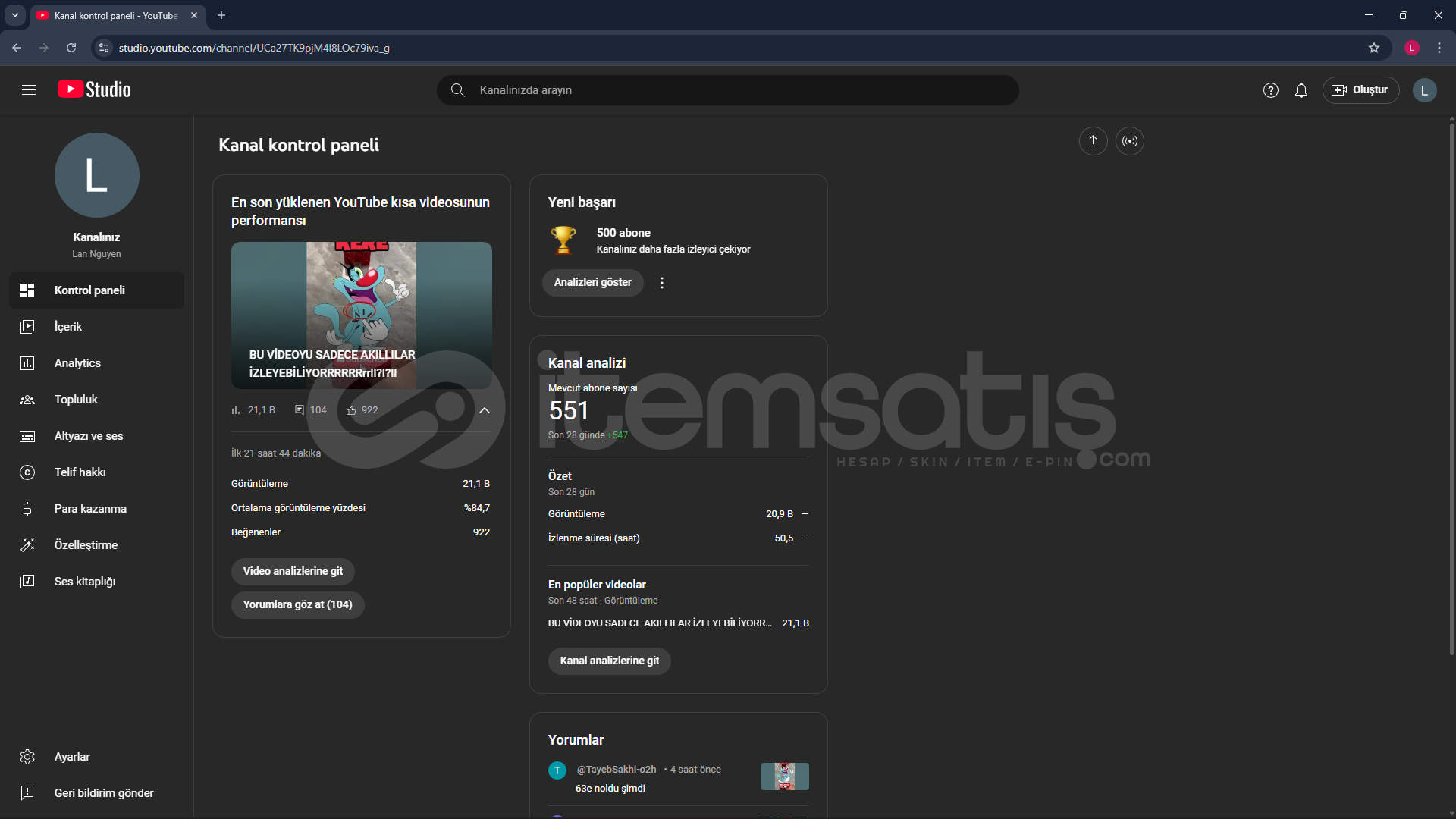Open the three-dot menu beside Analizleri göster
The height and width of the screenshot is (819, 1456).
[x=662, y=283]
